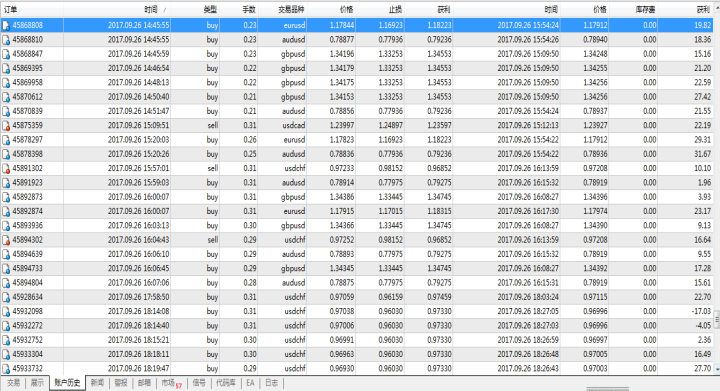Viewport: 720px width, 391px height.
Task: Click the order icon beside 45894733
Action: [6, 268]
